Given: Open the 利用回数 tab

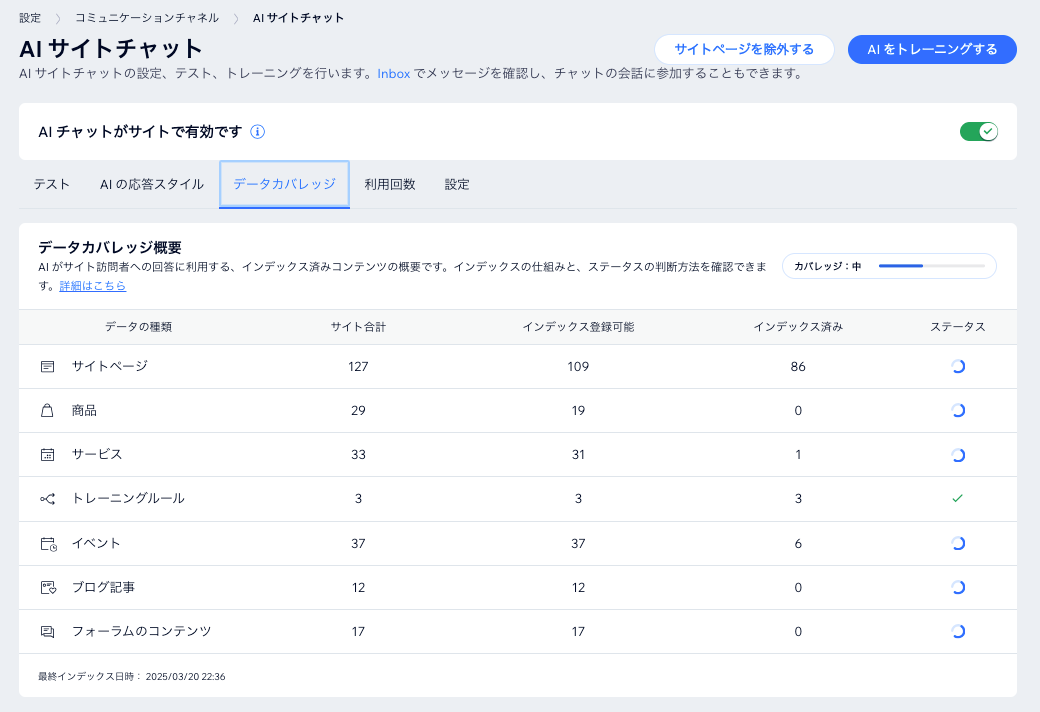Looking at the screenshot, I should (389, 184).
